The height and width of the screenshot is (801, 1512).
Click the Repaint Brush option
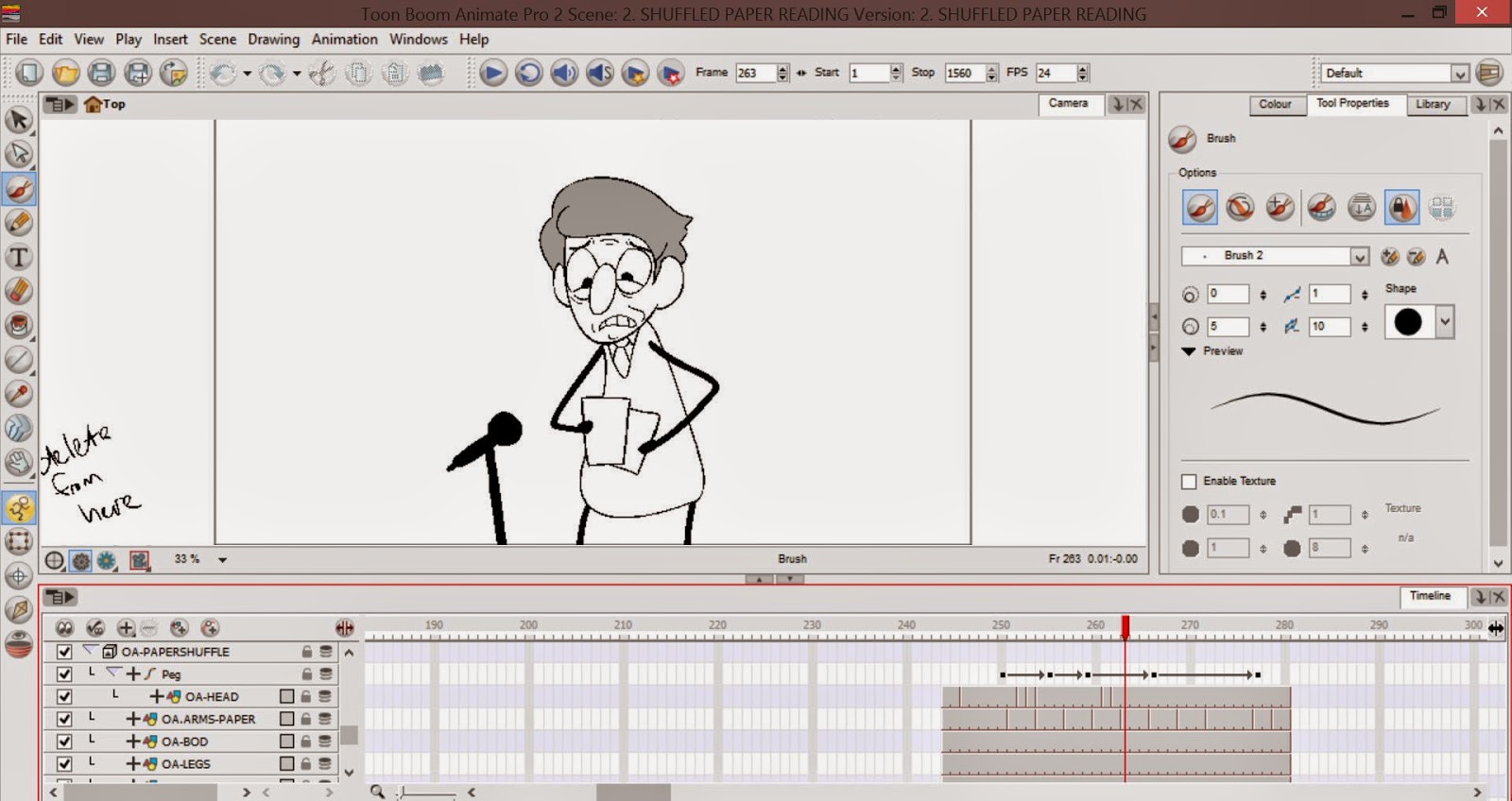pos(1280,207)
